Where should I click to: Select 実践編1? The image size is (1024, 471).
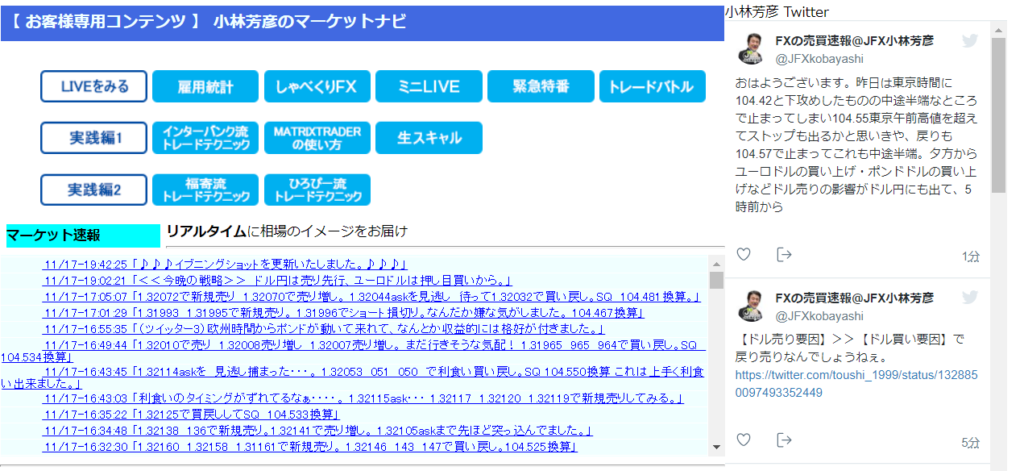point(94,138)
